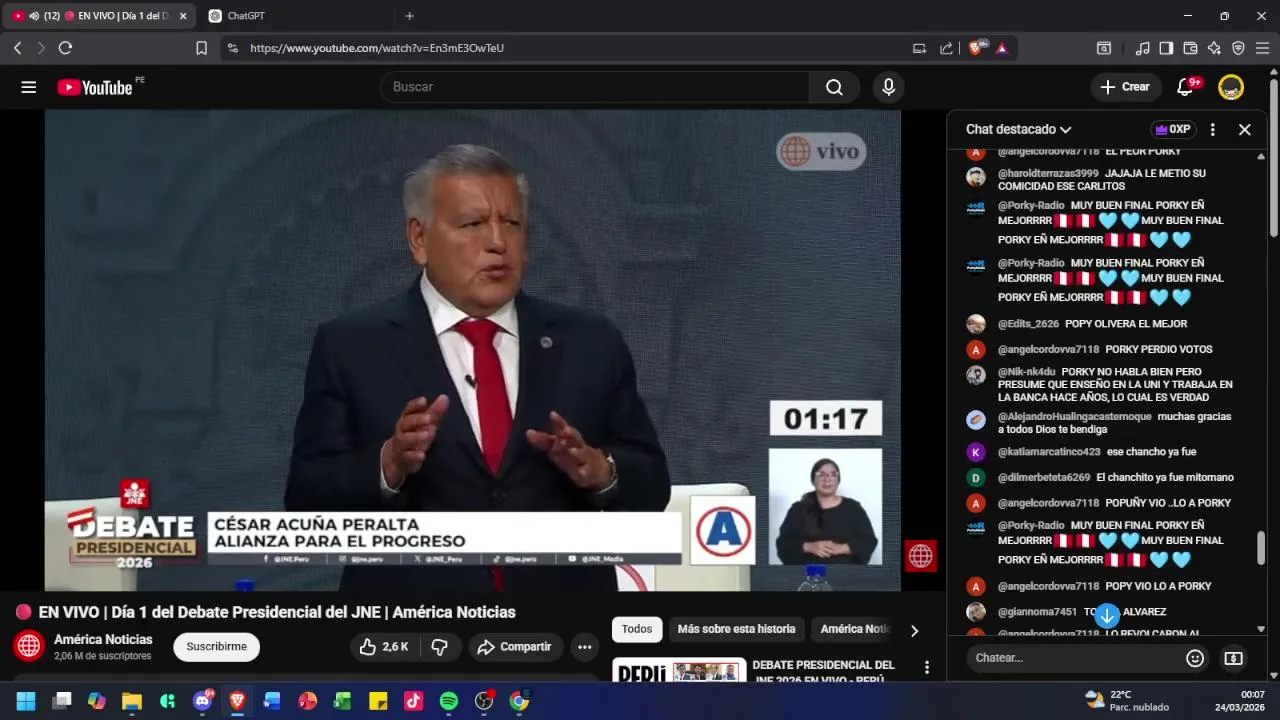Open the Brave main menu

[1262, 47]
